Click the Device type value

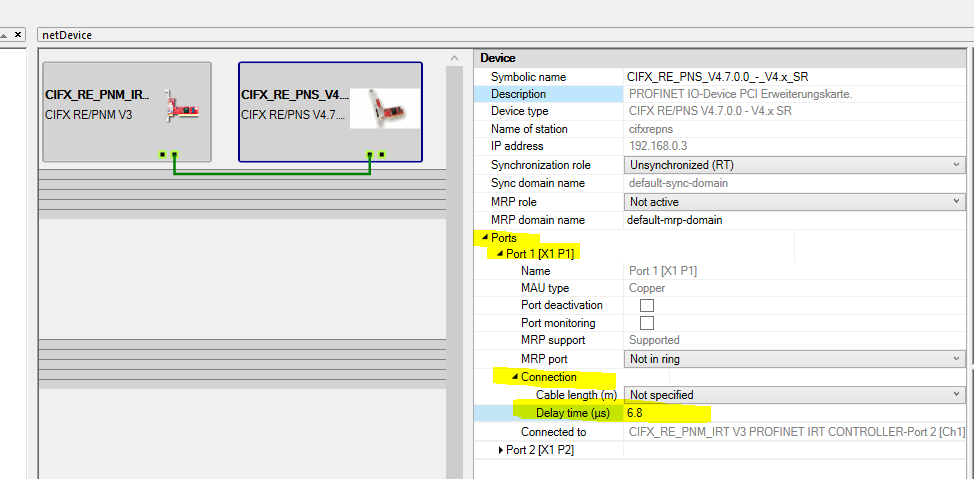click(710, 111)
